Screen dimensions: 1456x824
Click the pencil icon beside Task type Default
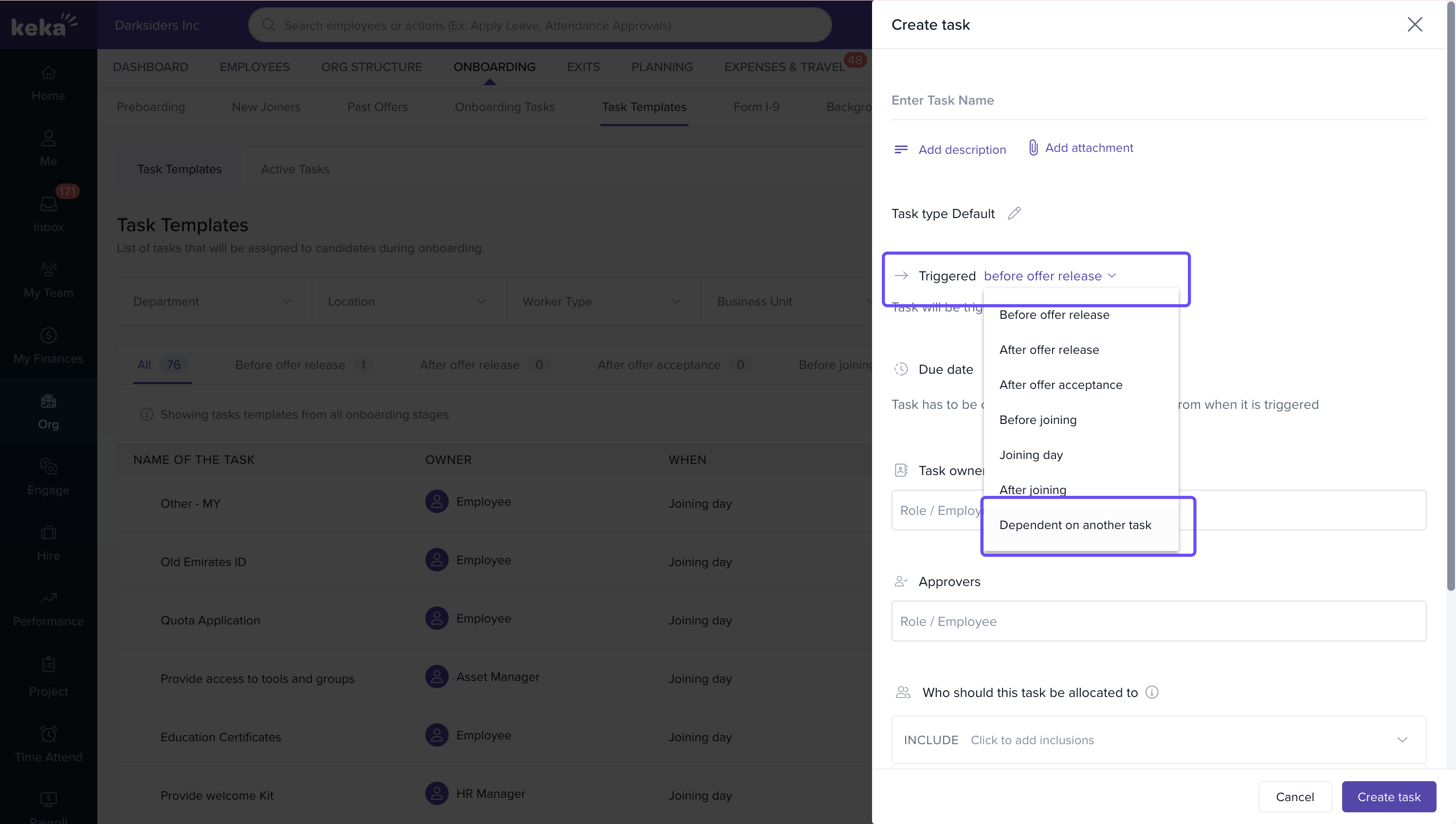(x=1014, y=213)
